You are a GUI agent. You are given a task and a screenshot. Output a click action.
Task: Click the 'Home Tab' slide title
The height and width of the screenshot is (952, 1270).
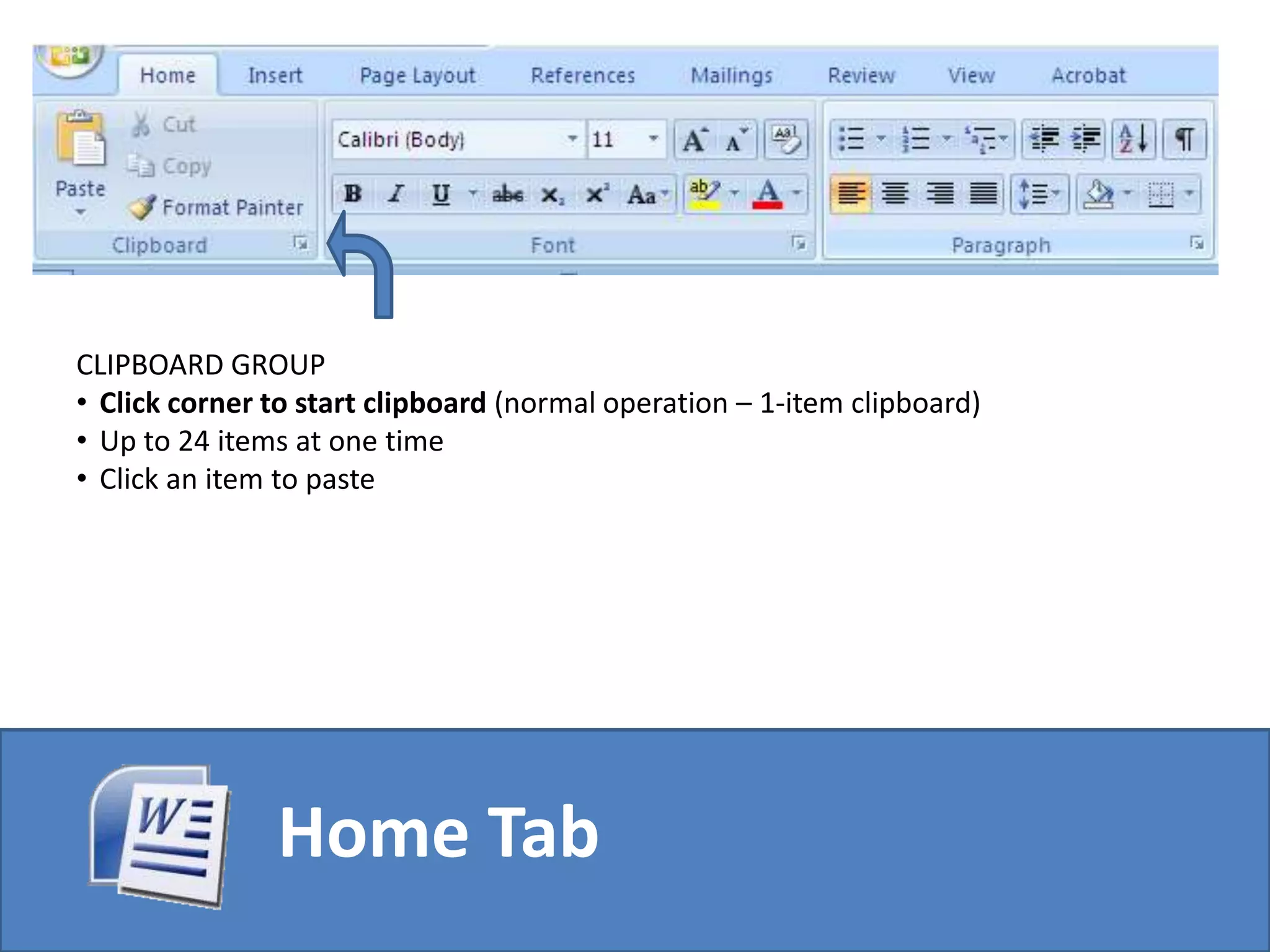439,832
